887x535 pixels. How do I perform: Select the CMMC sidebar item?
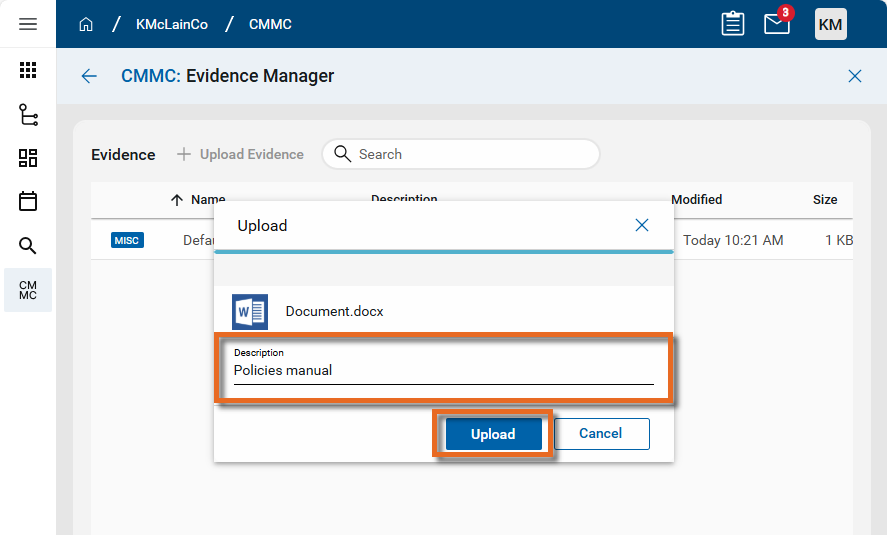point(28,290)
